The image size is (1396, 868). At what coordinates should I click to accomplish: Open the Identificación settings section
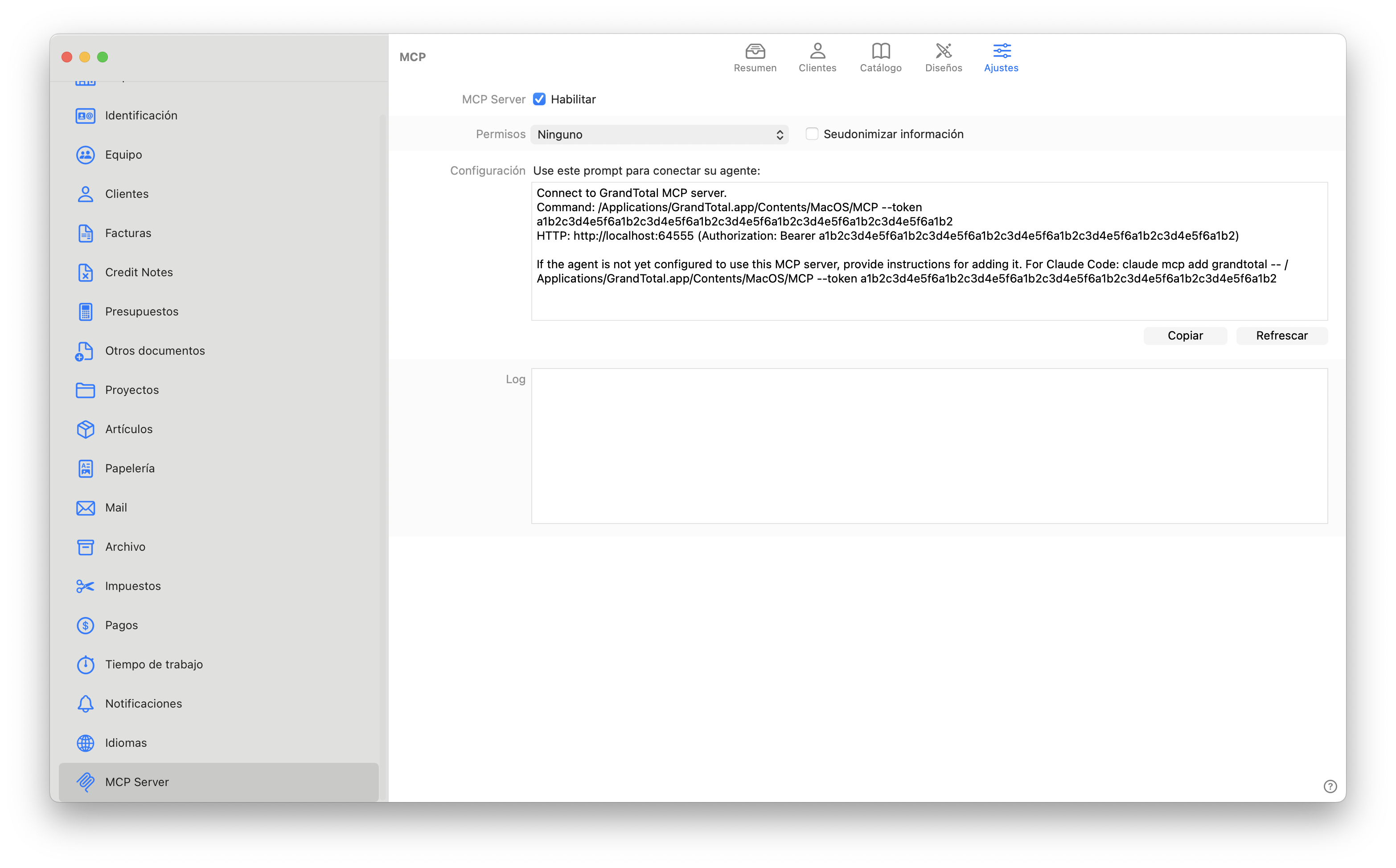point(218,116)
